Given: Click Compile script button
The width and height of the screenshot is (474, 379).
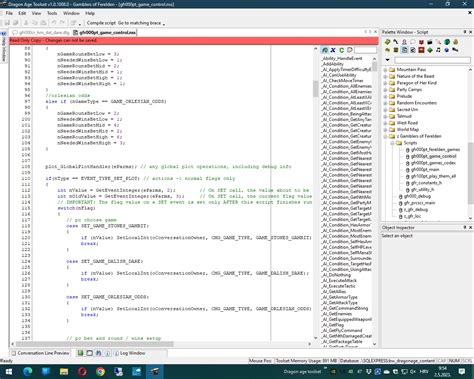Looking at the screenshot, I should click(x=101, y=23).
